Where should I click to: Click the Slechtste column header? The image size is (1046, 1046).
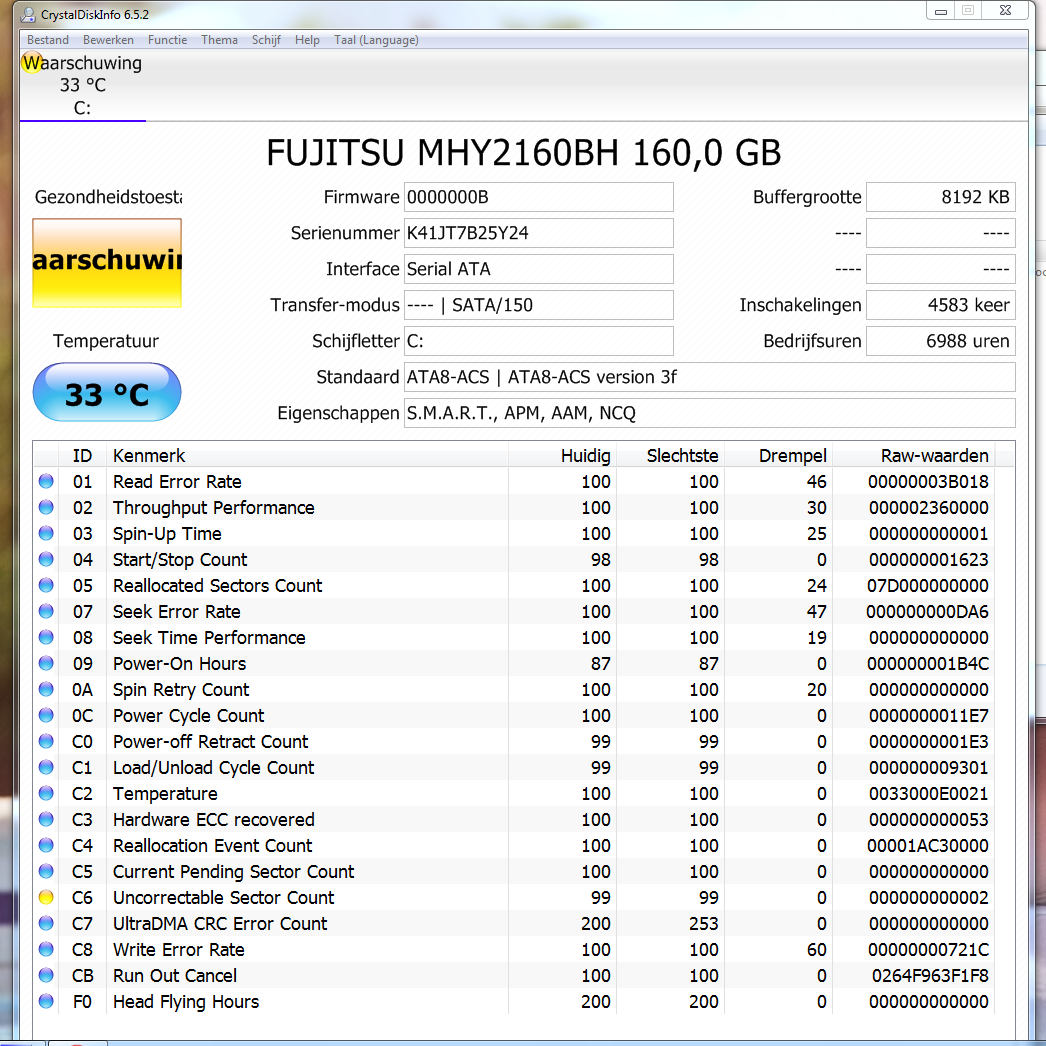click(670, 456)
